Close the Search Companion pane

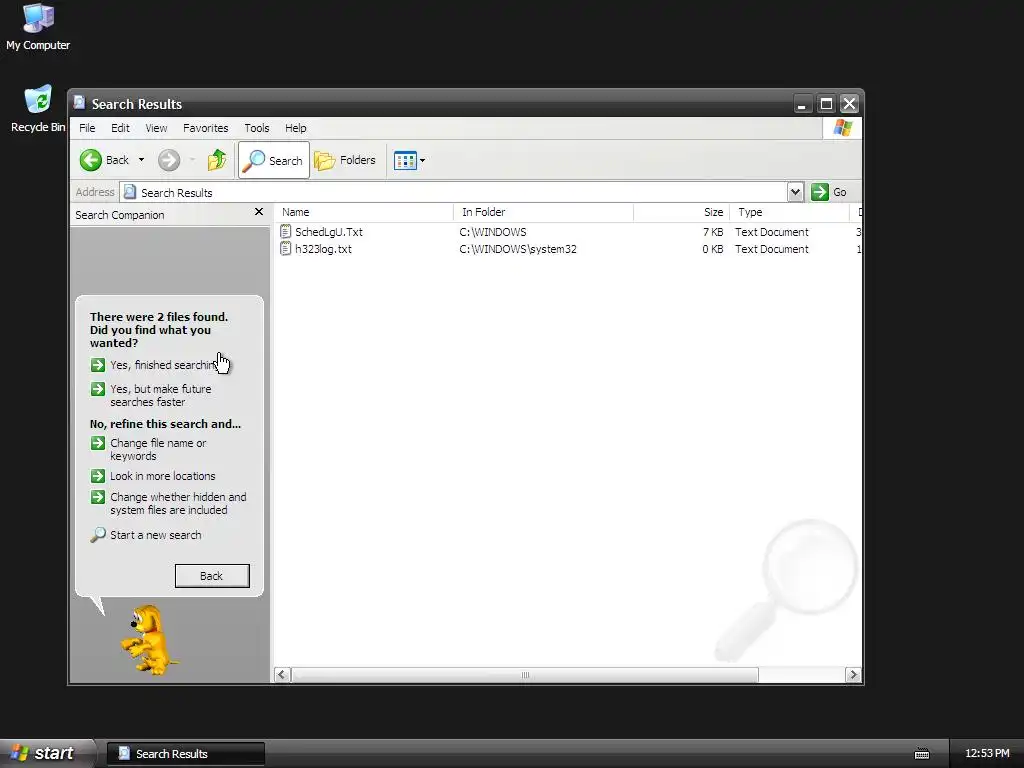(259, 212)
